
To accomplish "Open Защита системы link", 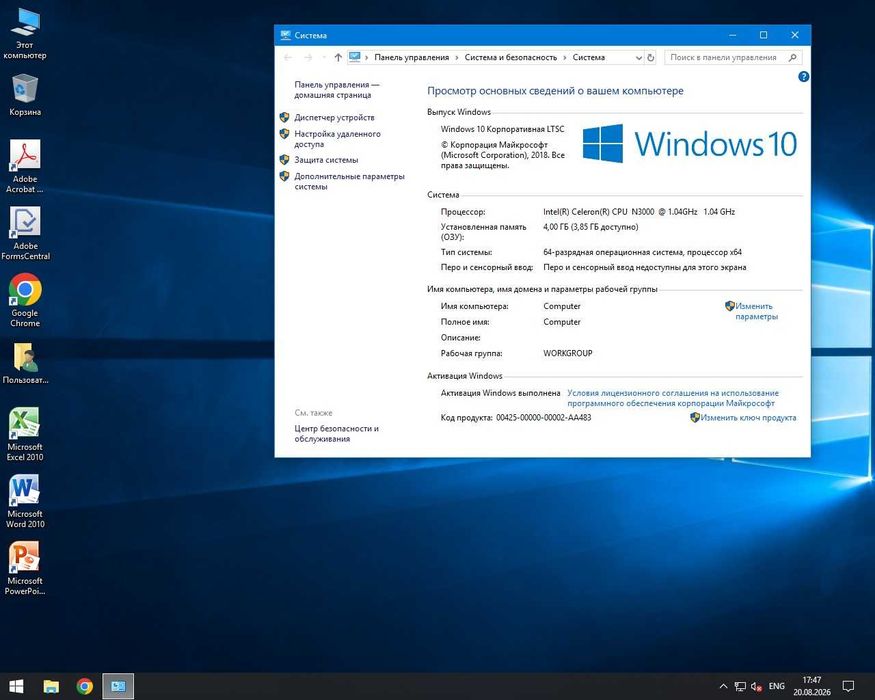I will 326,160.
